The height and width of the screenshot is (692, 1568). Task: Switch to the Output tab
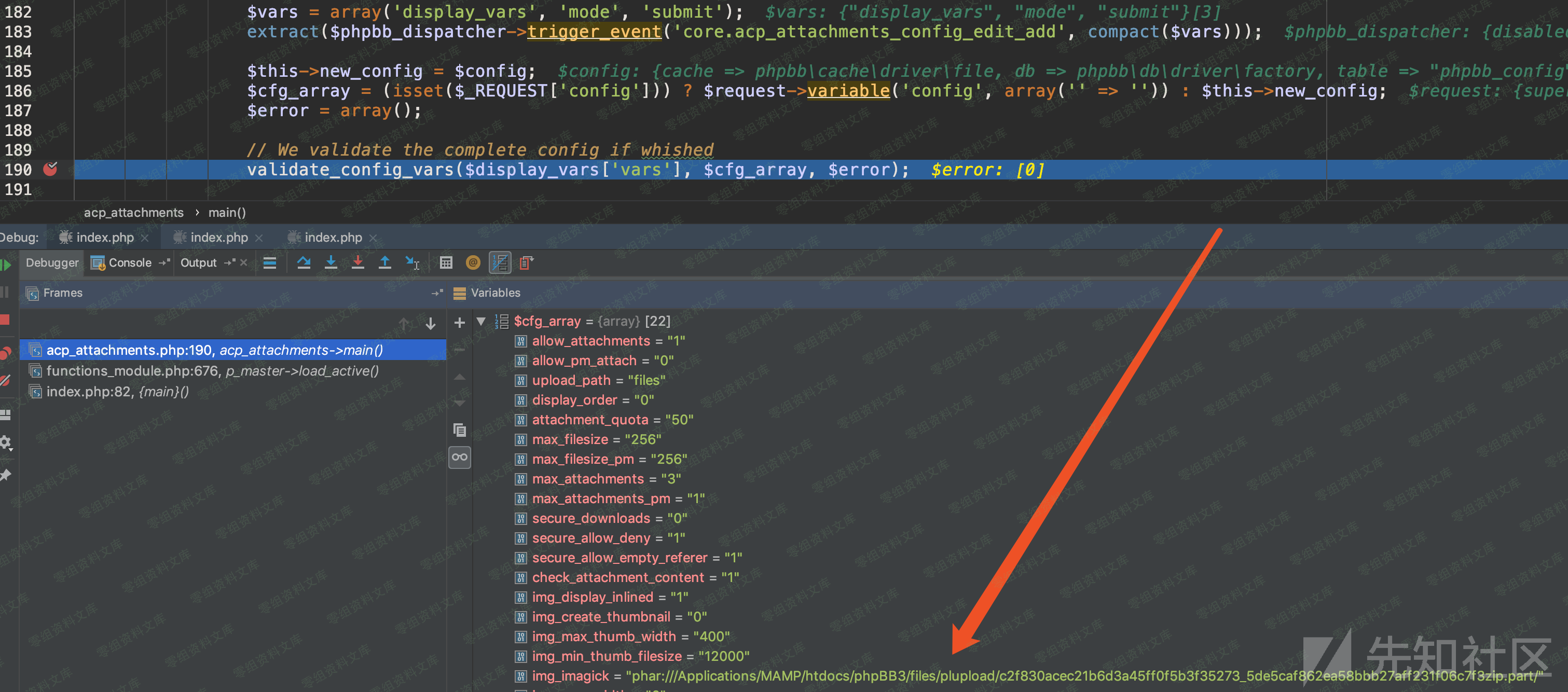198,262
